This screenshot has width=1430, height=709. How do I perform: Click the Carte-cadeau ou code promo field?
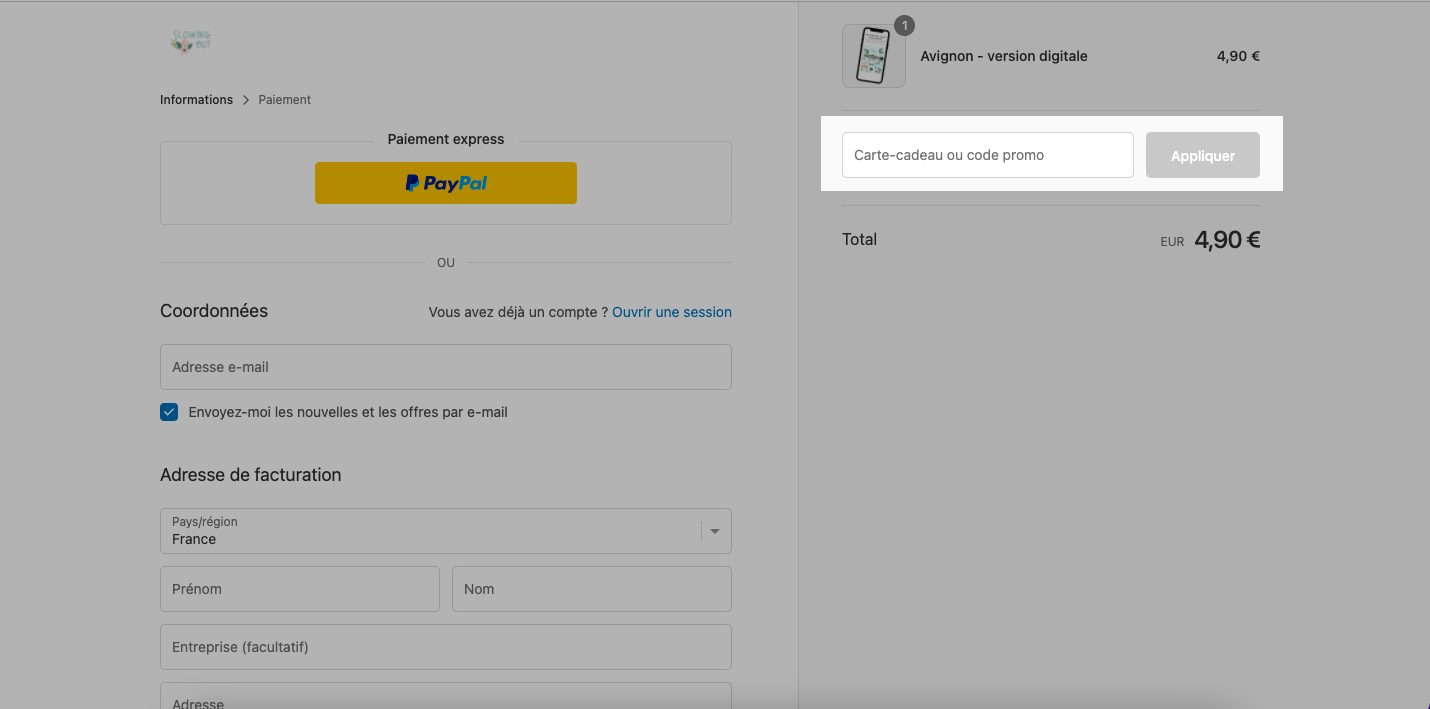[988, 155]
